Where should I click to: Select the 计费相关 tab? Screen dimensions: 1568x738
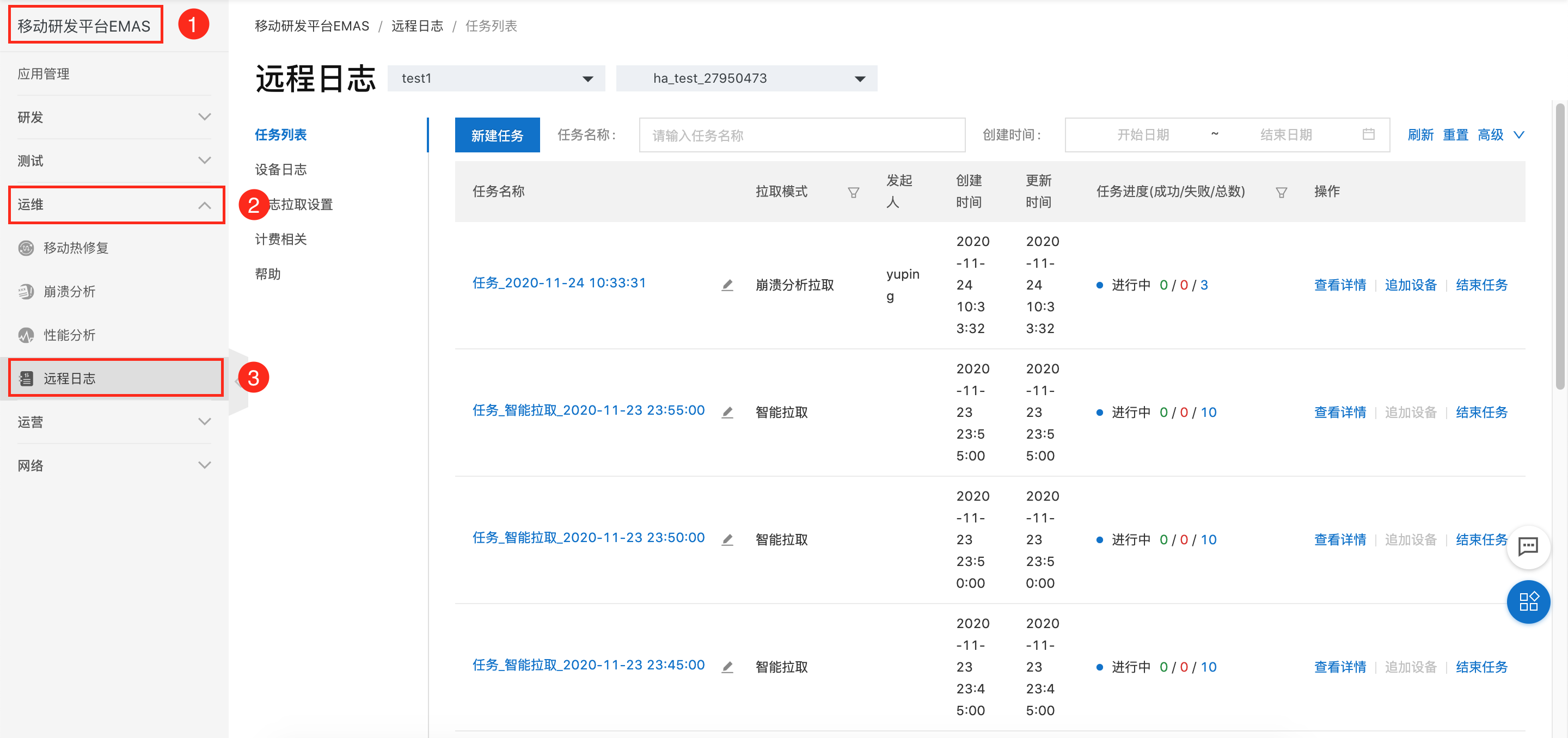click(280, 239)
